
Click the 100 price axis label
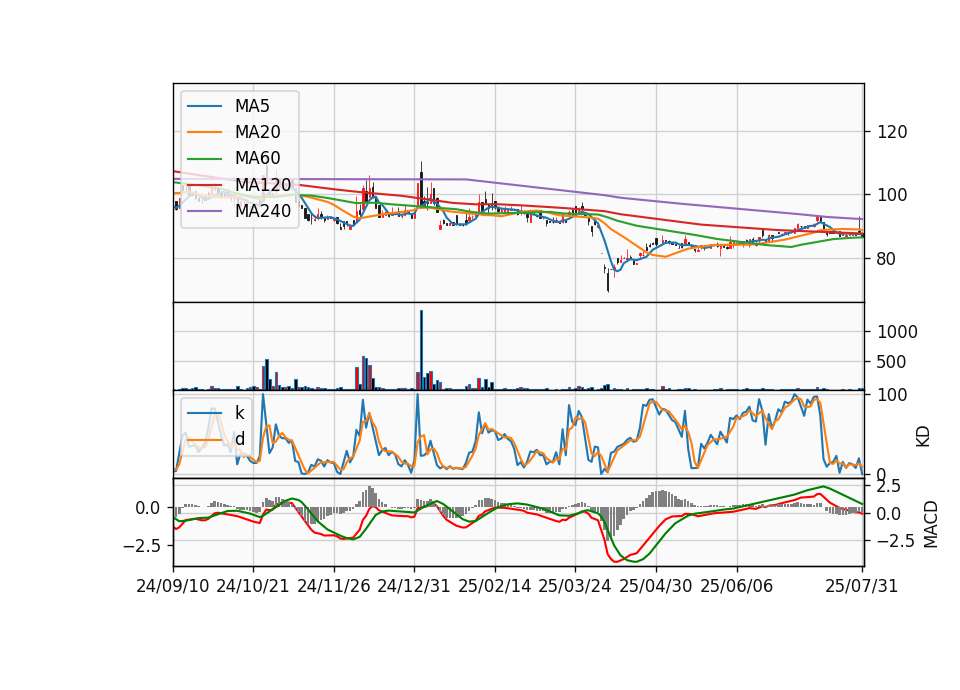point(892,195)
